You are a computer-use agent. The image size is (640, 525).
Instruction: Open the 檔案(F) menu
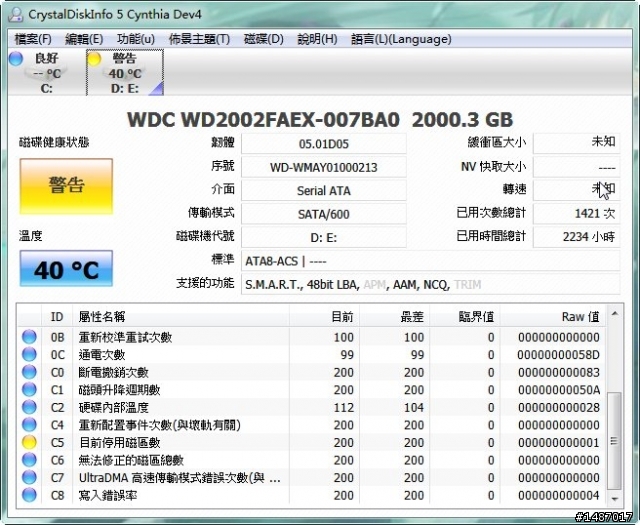(x=33, y=39)
